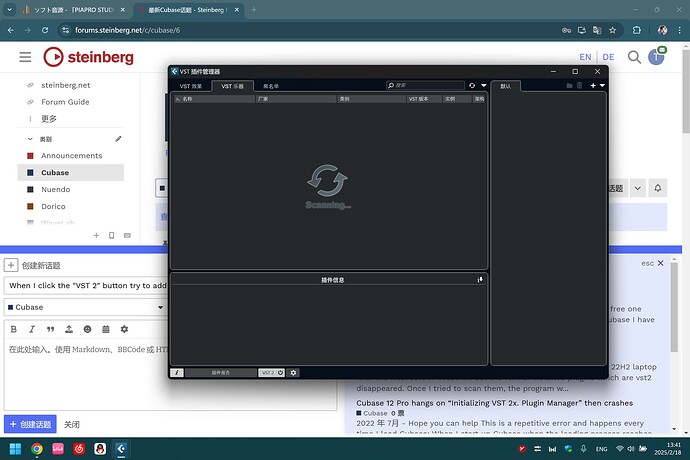Upload a file in composer toolbar
This screenshot has height=460, width=690.
(69, 329)
